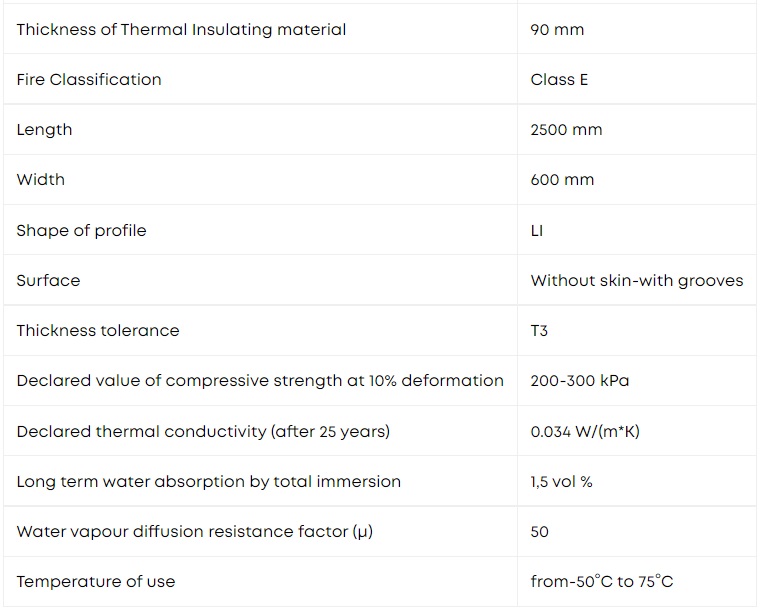Select the Surface row label

pos(48,280)
